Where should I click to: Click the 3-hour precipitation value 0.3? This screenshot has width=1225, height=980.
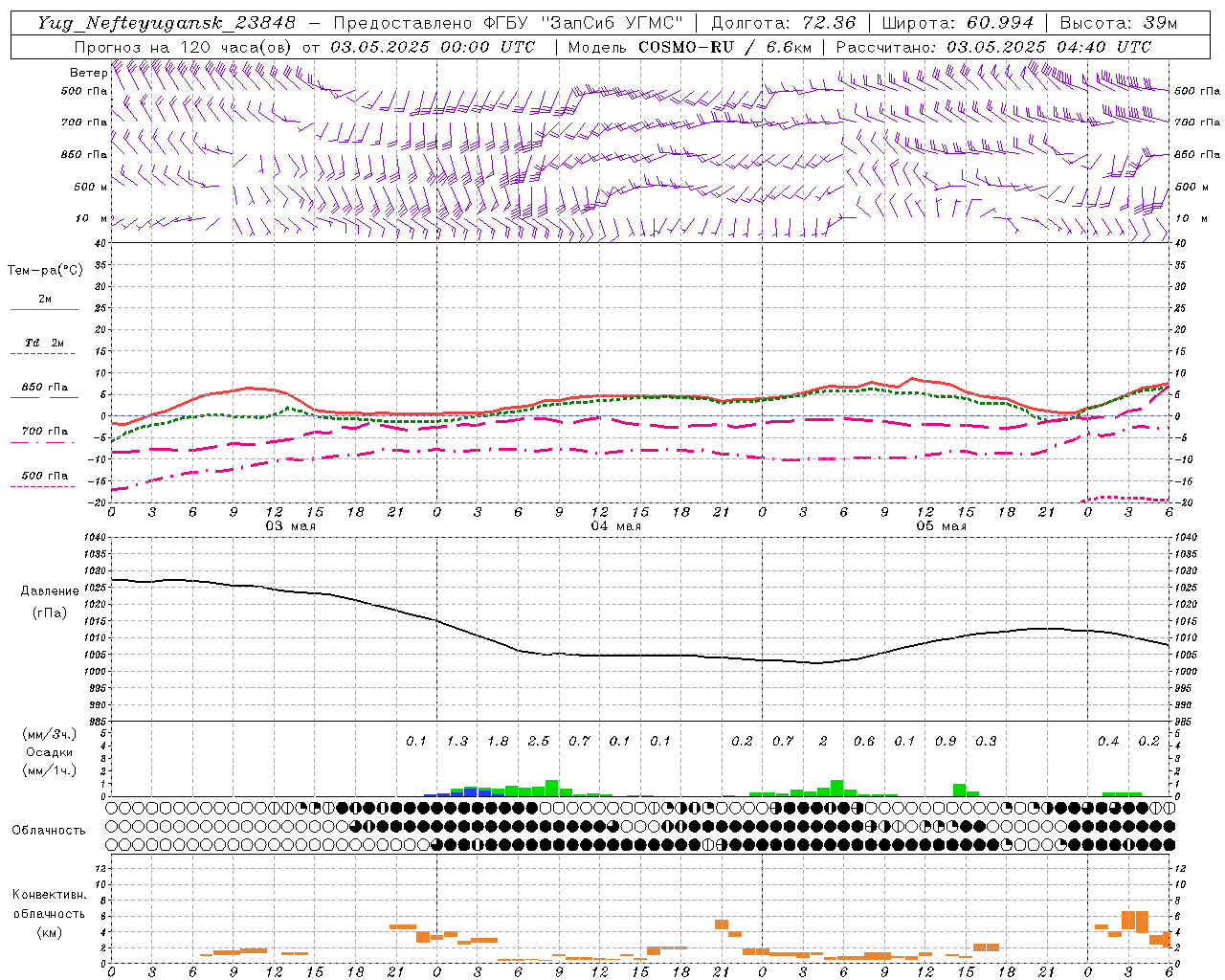click(986, 741)
